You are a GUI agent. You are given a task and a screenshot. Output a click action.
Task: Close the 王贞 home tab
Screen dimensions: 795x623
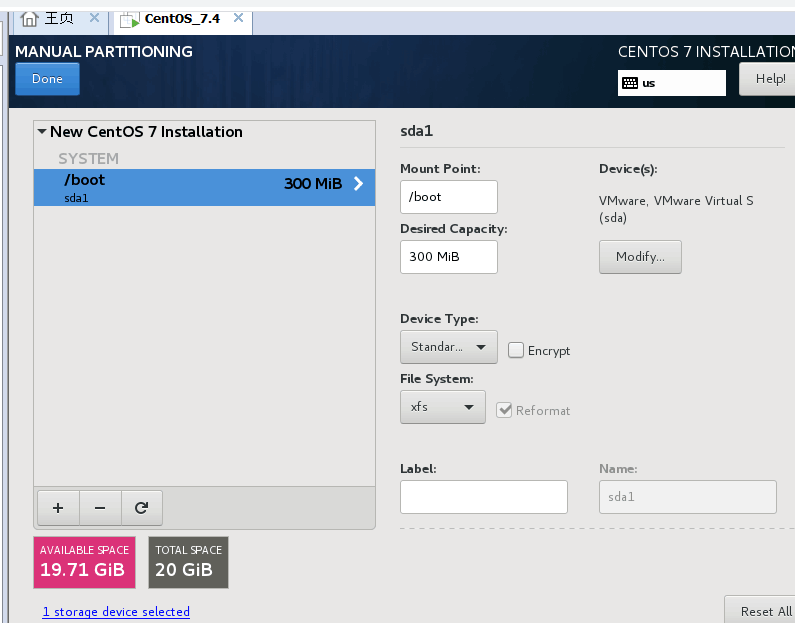pos(94,18)
